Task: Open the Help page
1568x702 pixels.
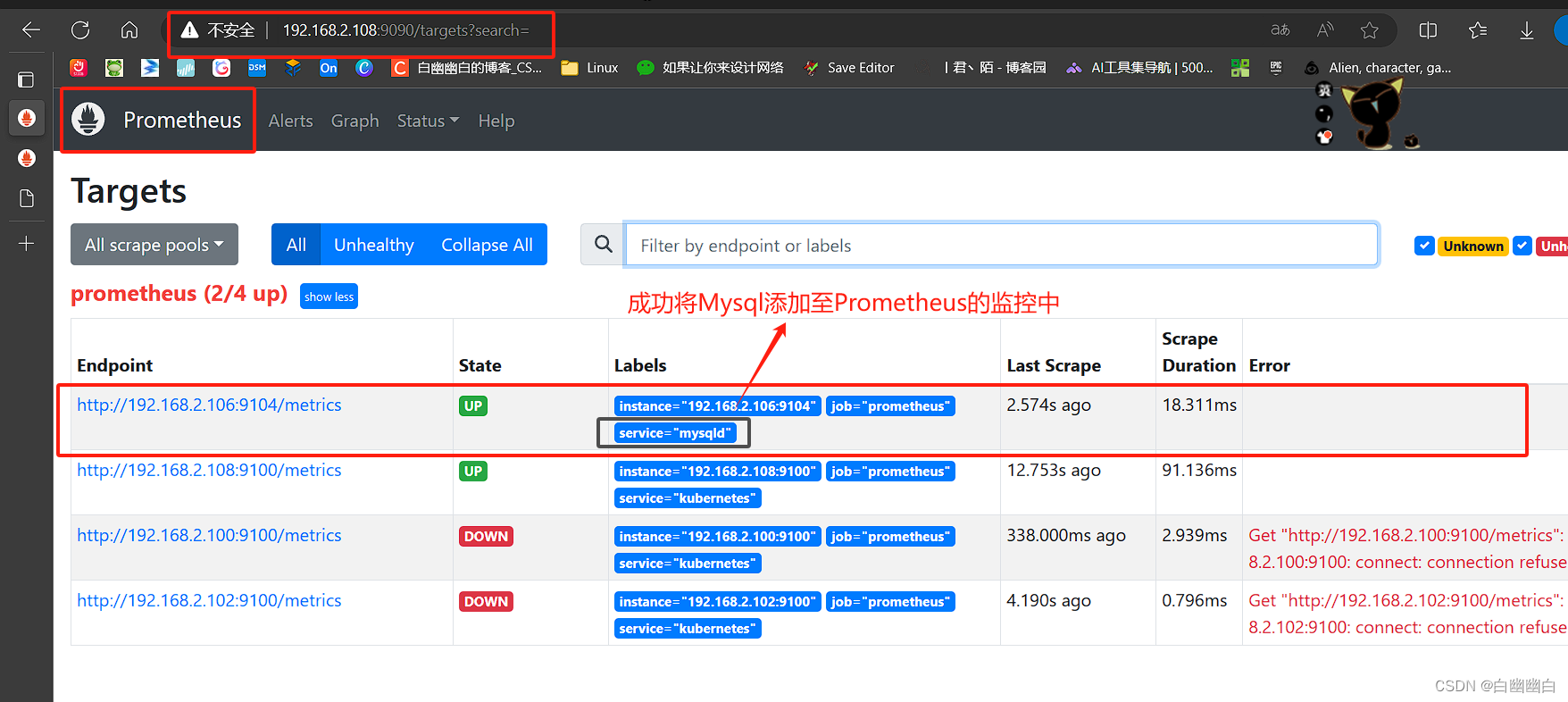Action: click(x=496, y=121)
